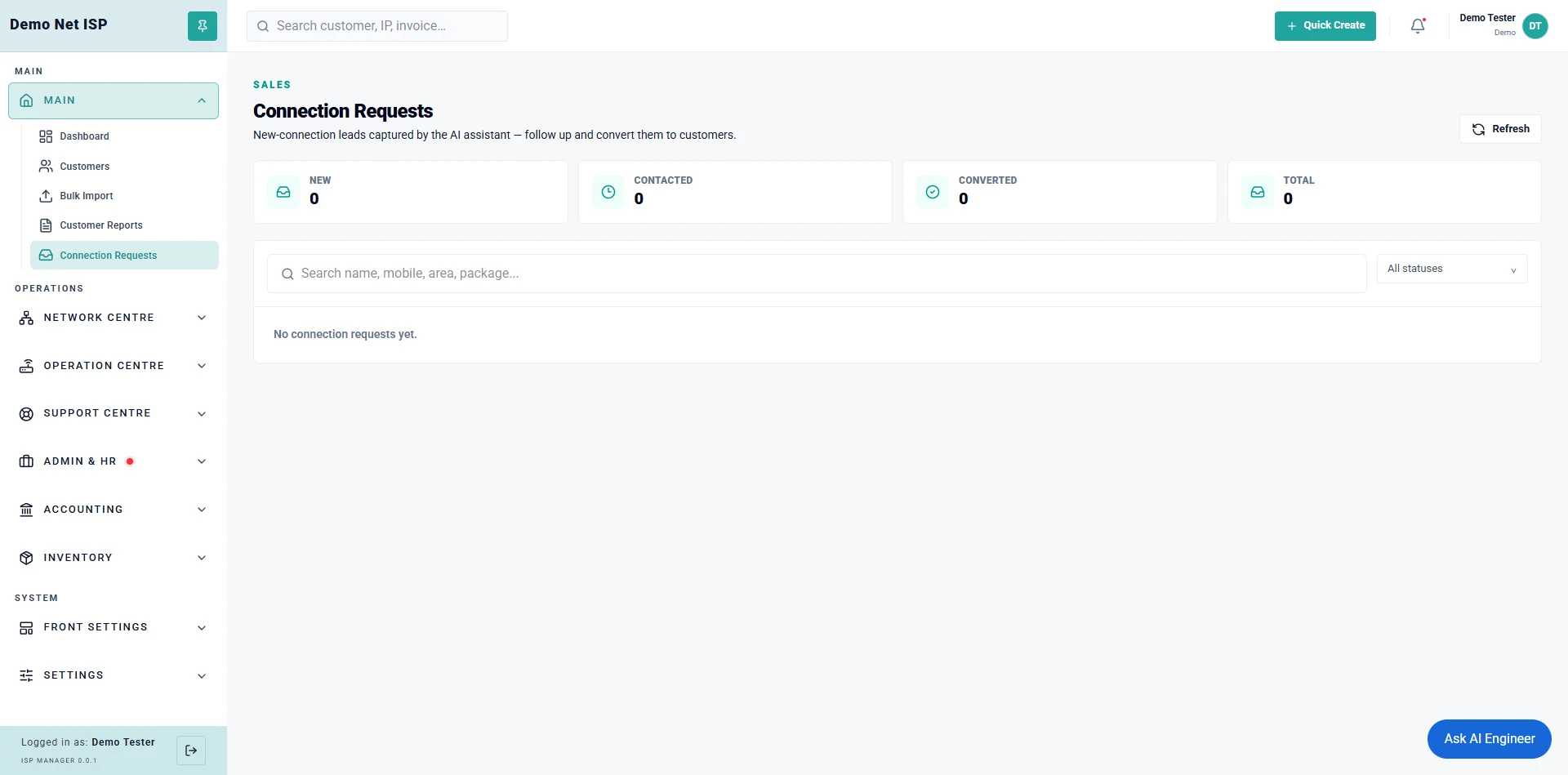Click the CONTACTED card clock icon
The image size is (1568, 775).
pyautogui.click(x=608, y=192)
